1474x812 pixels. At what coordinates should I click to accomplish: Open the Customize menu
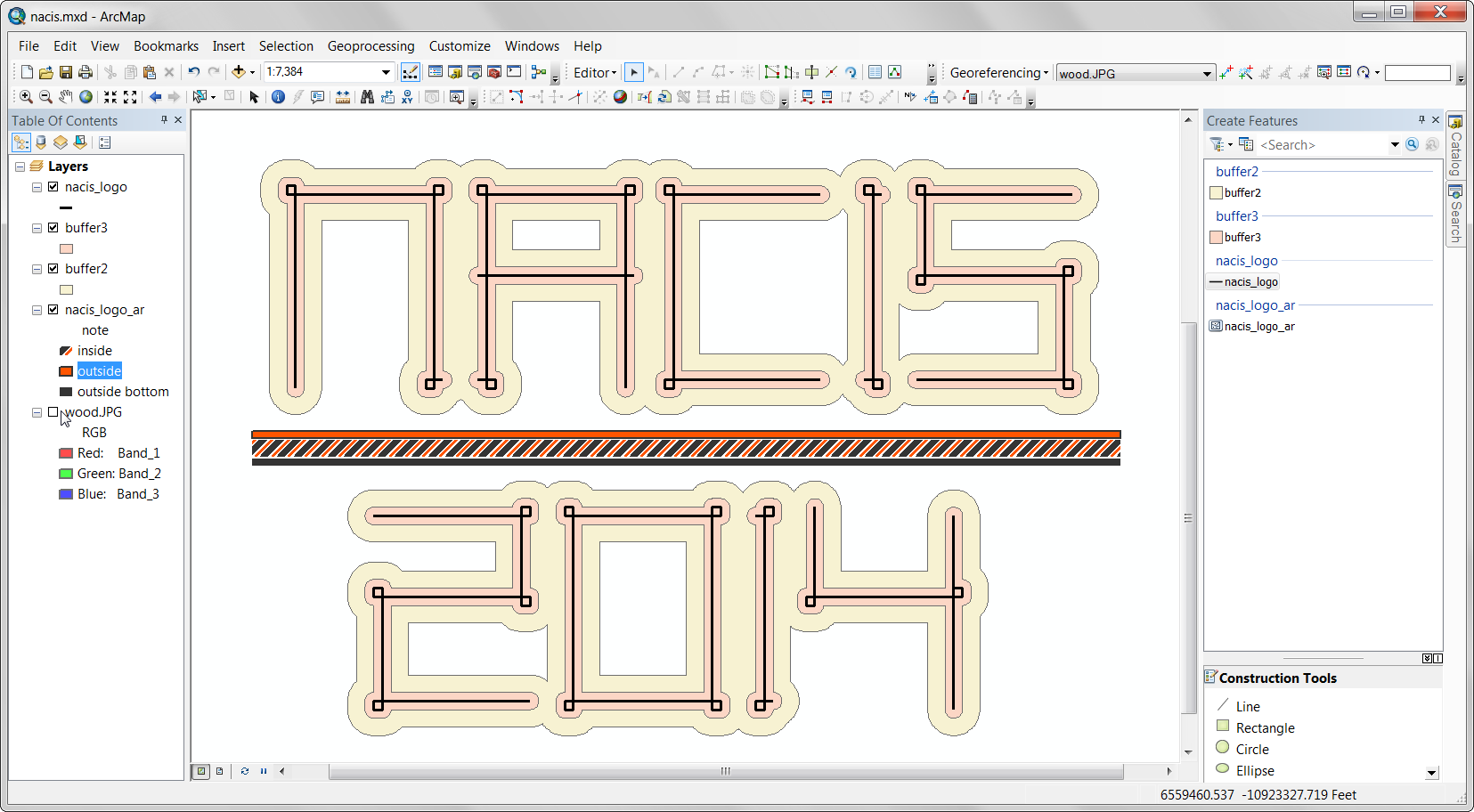[x=460, y=46]
